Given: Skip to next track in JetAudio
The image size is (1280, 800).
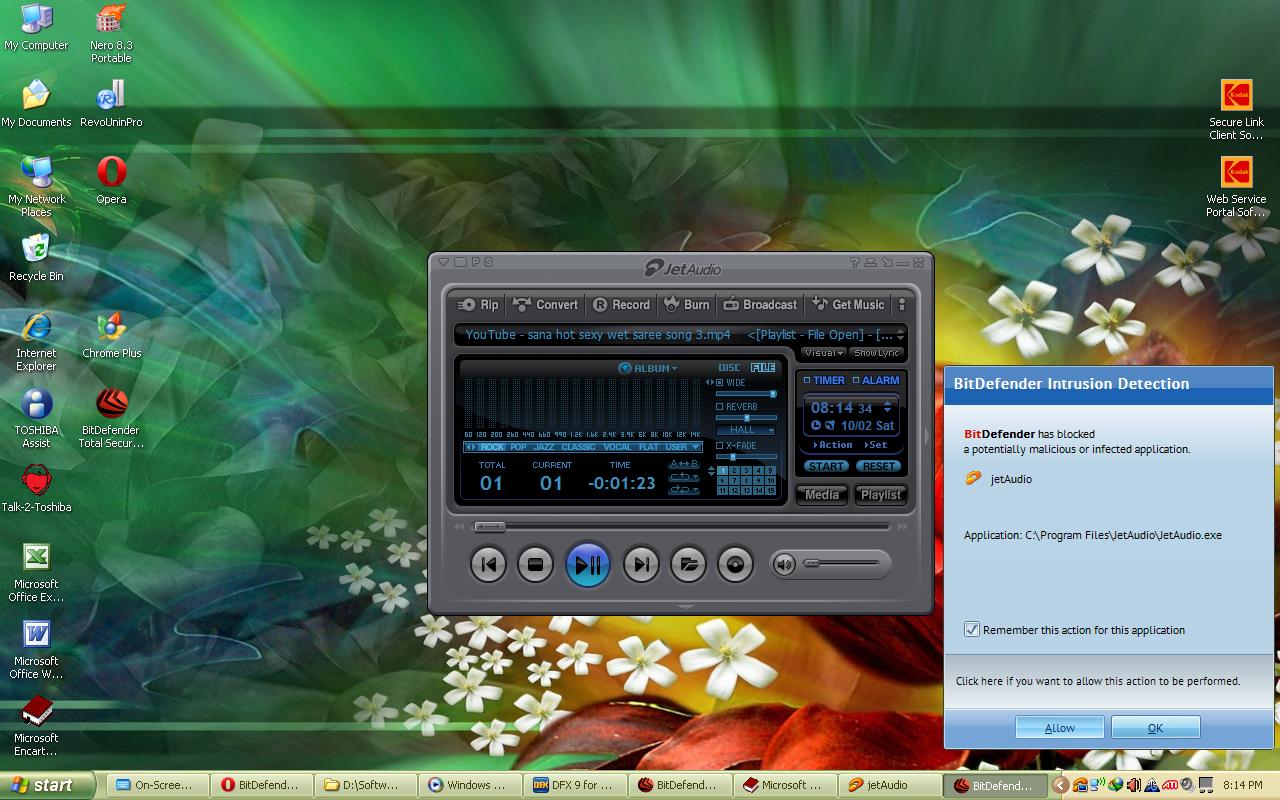Looking at the screenshot, I should [641, 565].
